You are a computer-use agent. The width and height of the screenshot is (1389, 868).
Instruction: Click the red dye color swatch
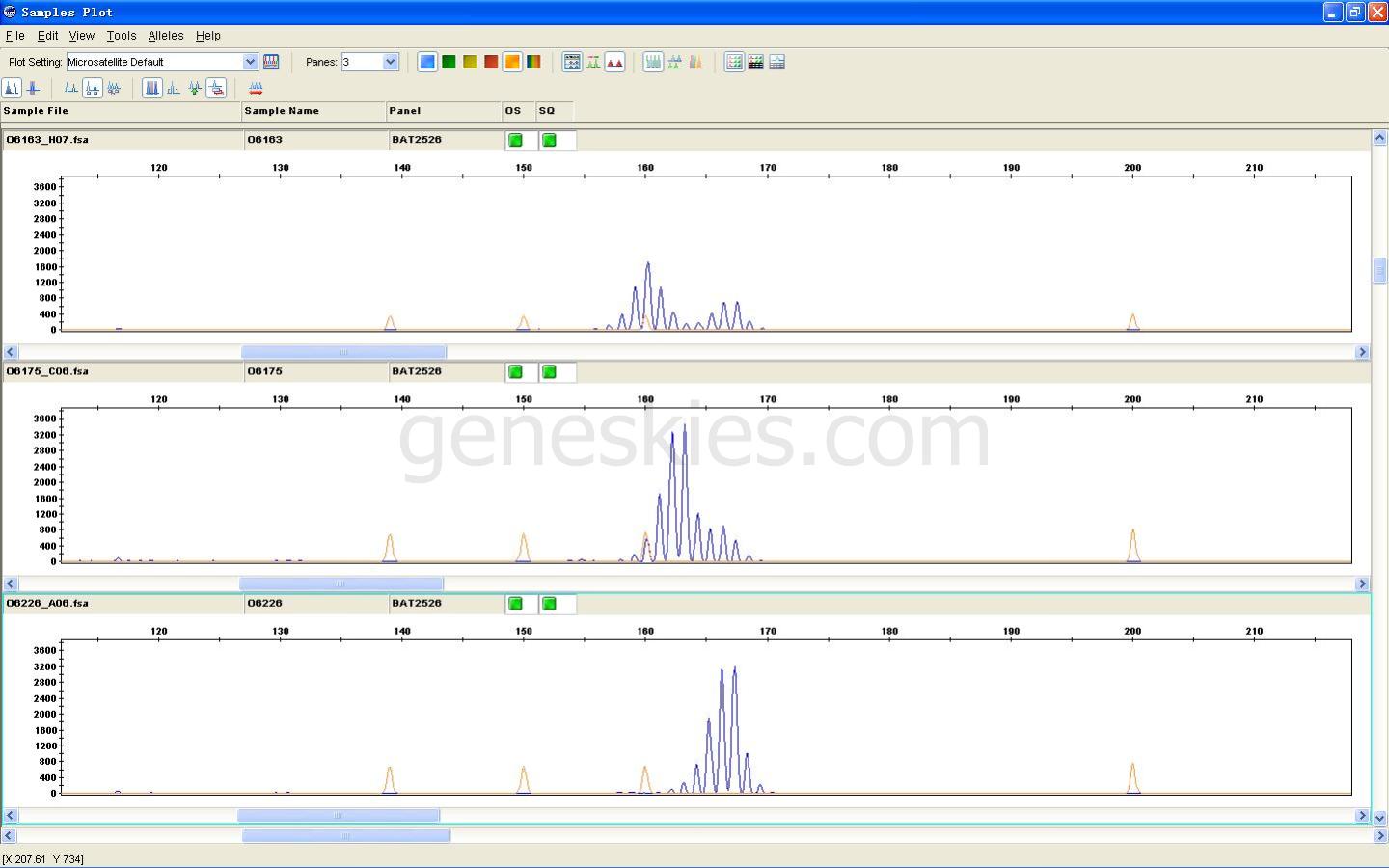[x=491, y=62]
